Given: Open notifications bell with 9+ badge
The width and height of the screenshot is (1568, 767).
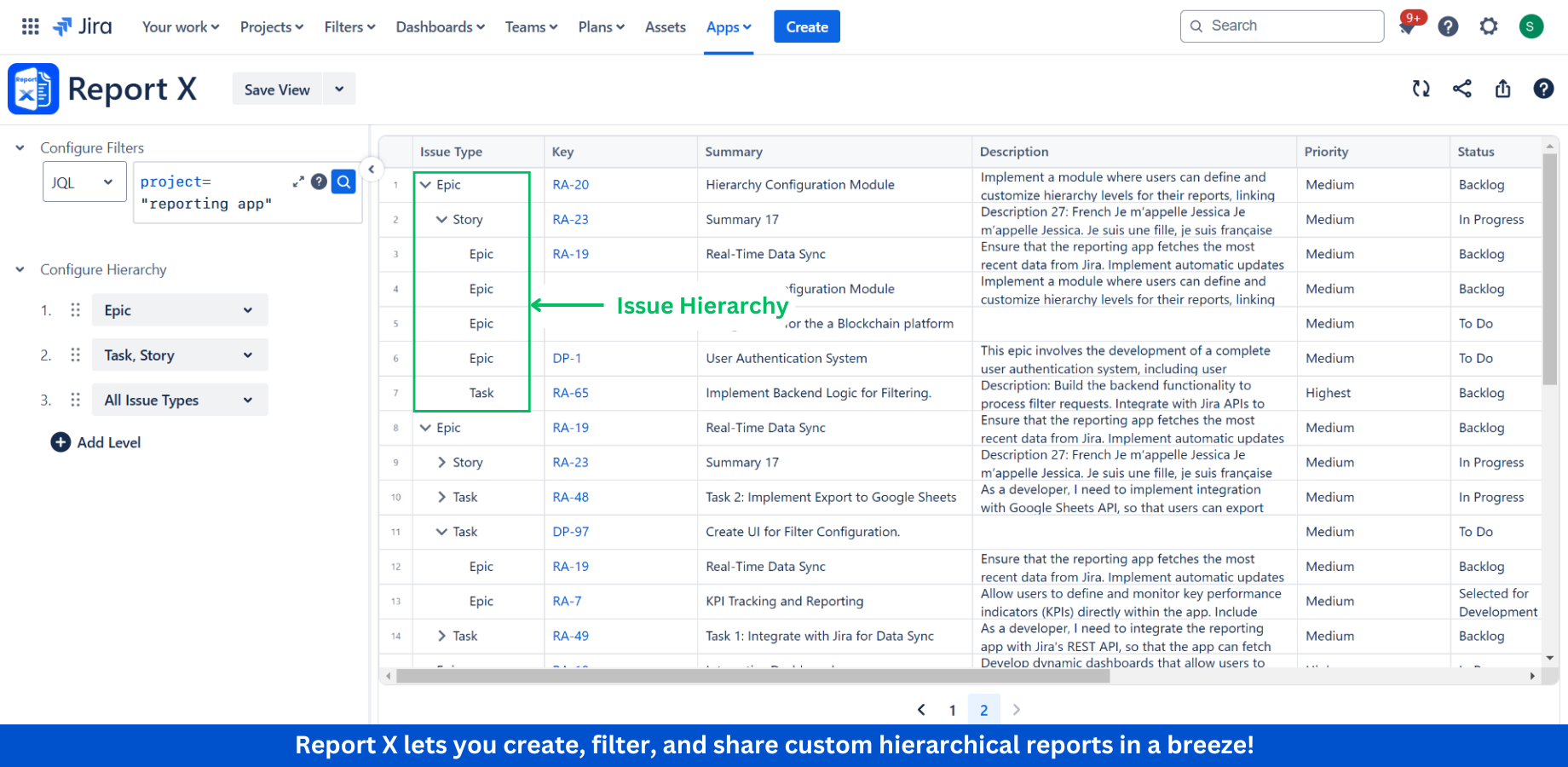Looking at the screenshot, I should 1407,27.
